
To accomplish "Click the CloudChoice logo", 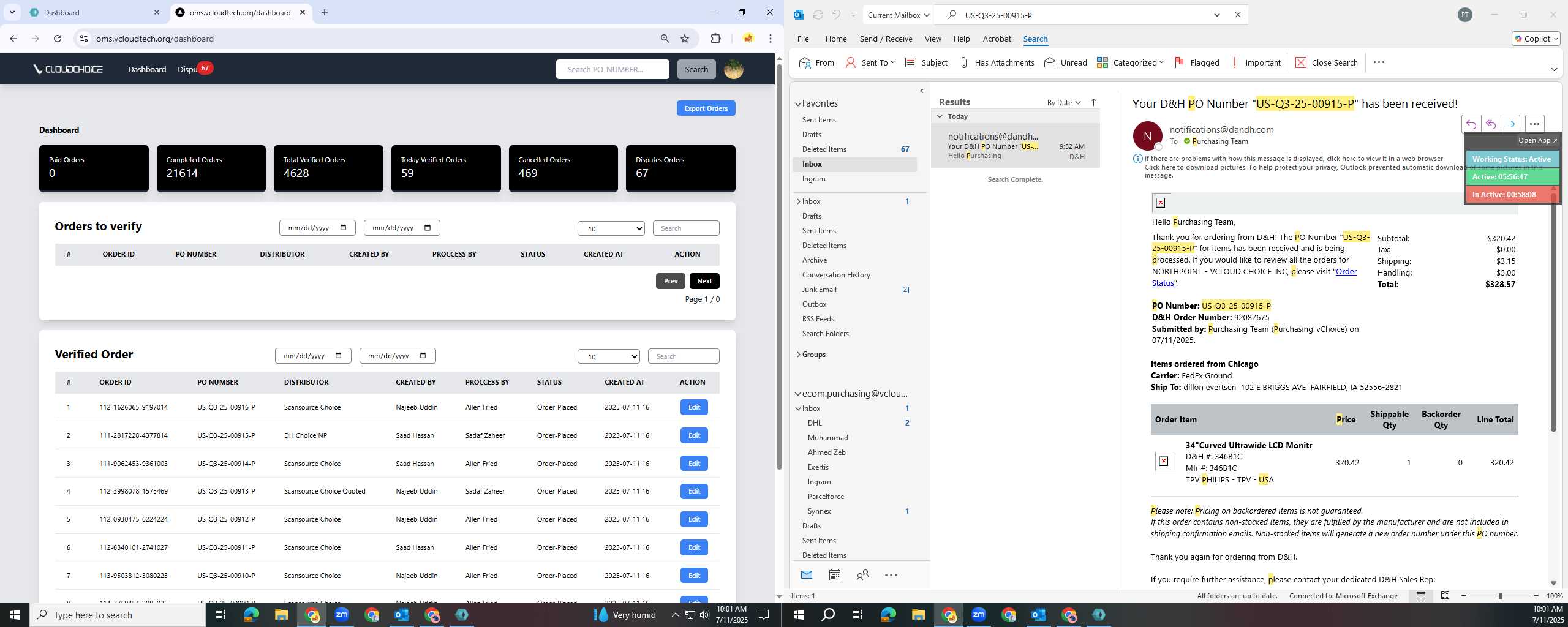I will (68, 69).
